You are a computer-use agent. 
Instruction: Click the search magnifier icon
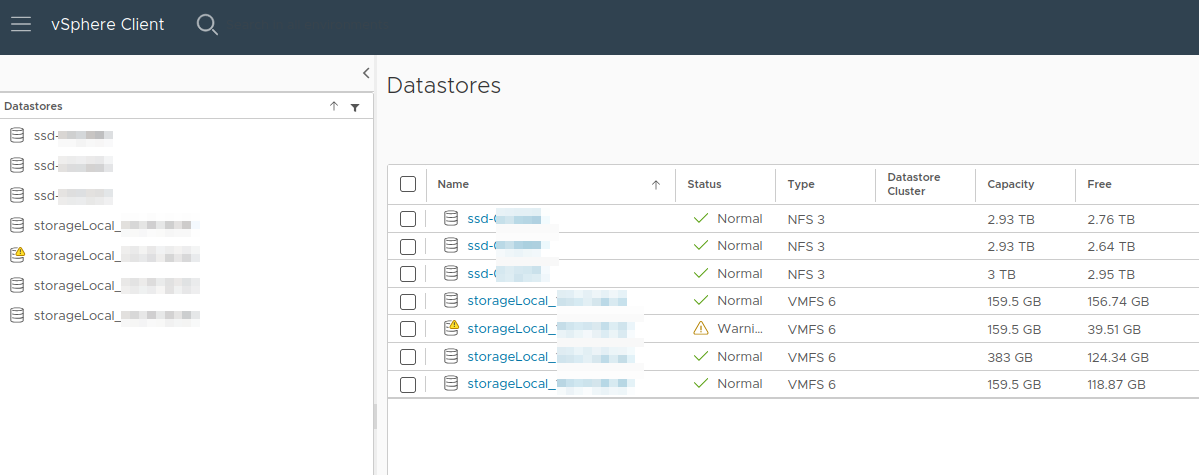(x=207, y=24)
